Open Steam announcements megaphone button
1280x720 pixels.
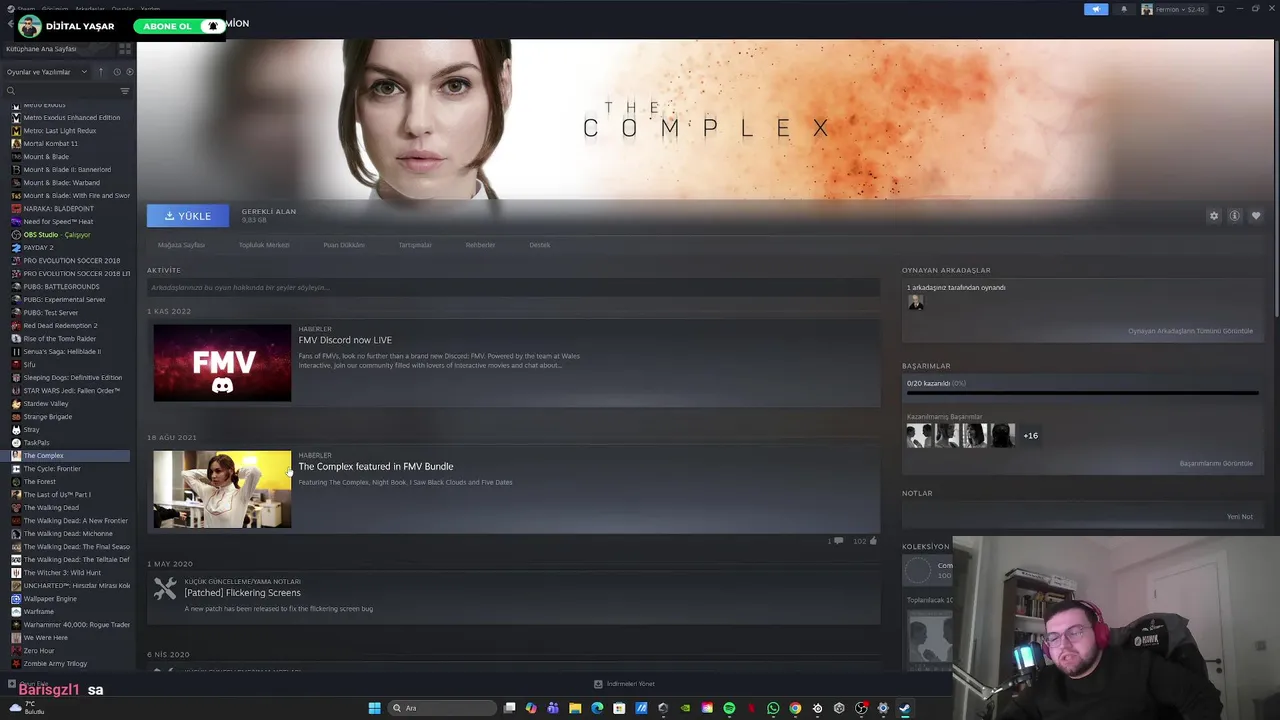click(1096, 9)
